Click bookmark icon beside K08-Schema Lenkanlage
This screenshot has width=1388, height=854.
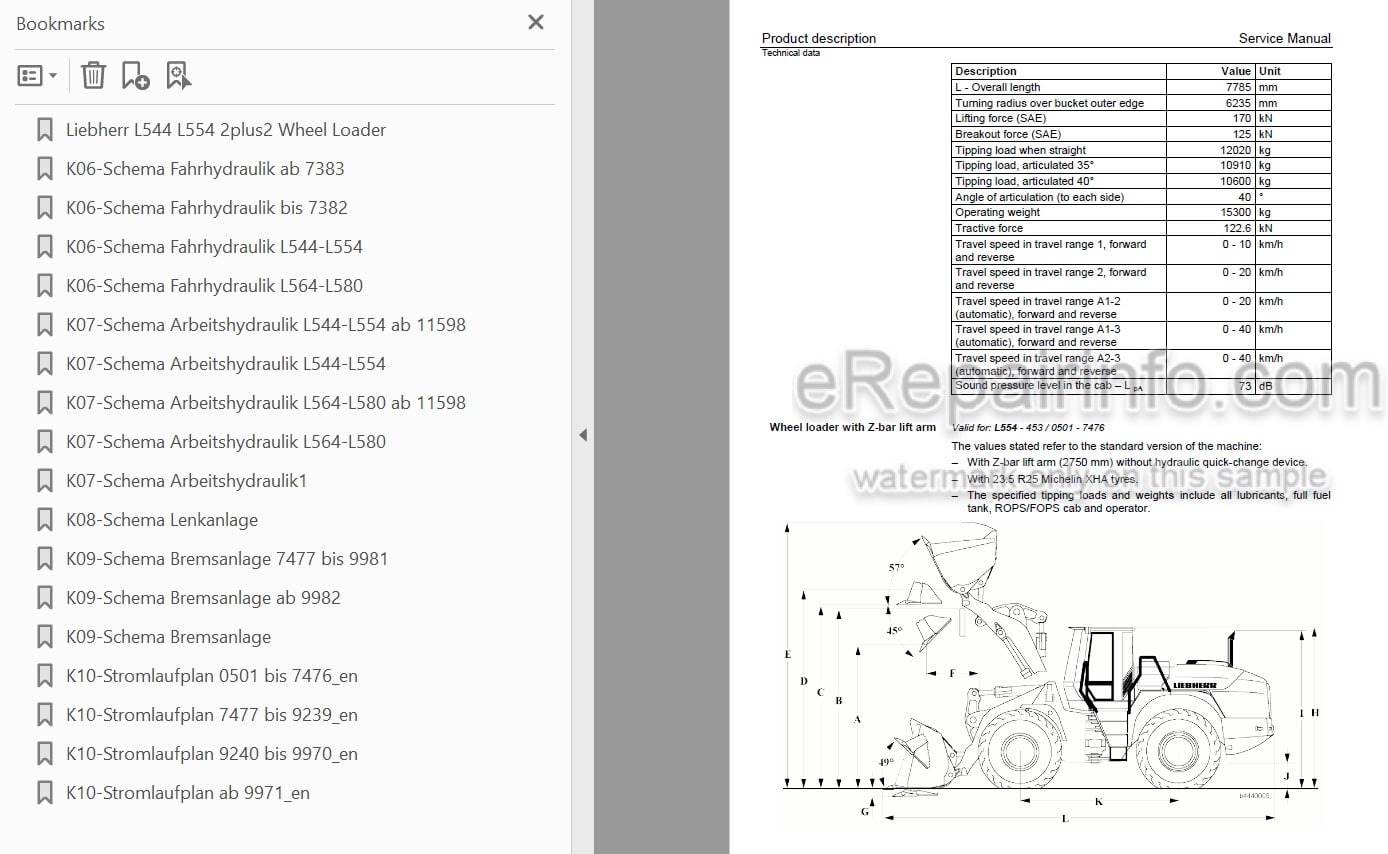point(44,520)
